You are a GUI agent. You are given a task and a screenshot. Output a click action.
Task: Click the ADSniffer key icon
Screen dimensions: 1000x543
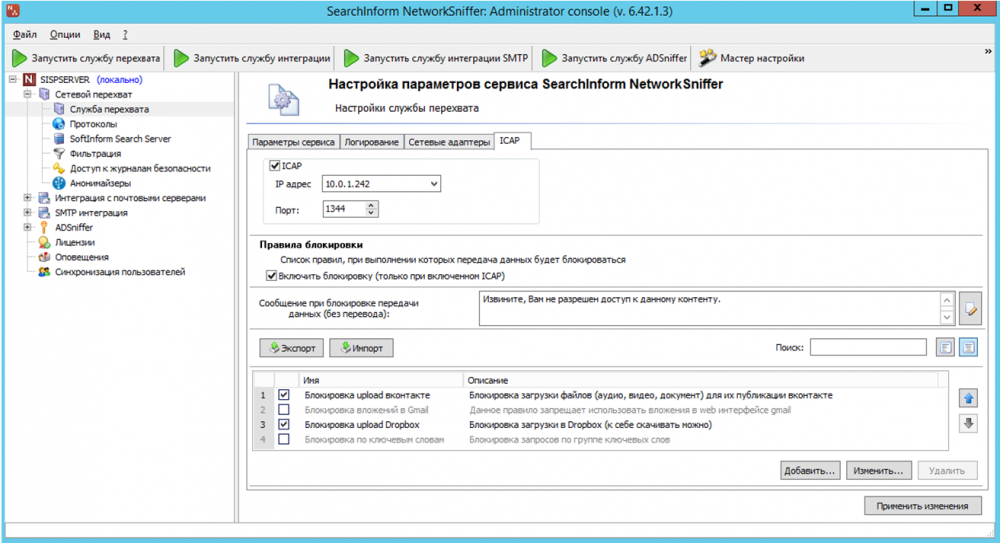pyautogui.click(x=44, y=227)
